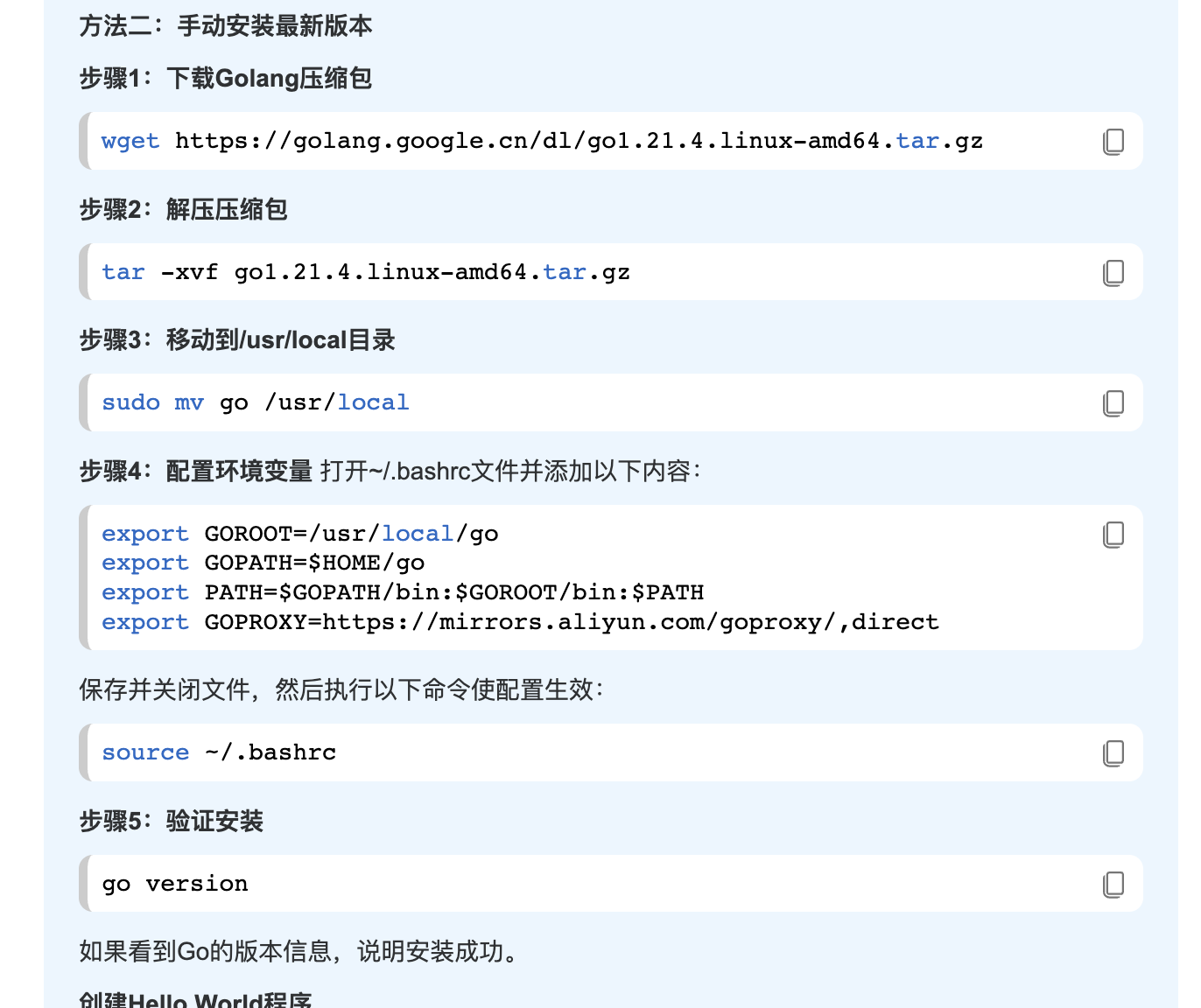The width and height of the screenshot is (1201, 1008).
Task: Copy the tar extraction command
Action: 1113,272
